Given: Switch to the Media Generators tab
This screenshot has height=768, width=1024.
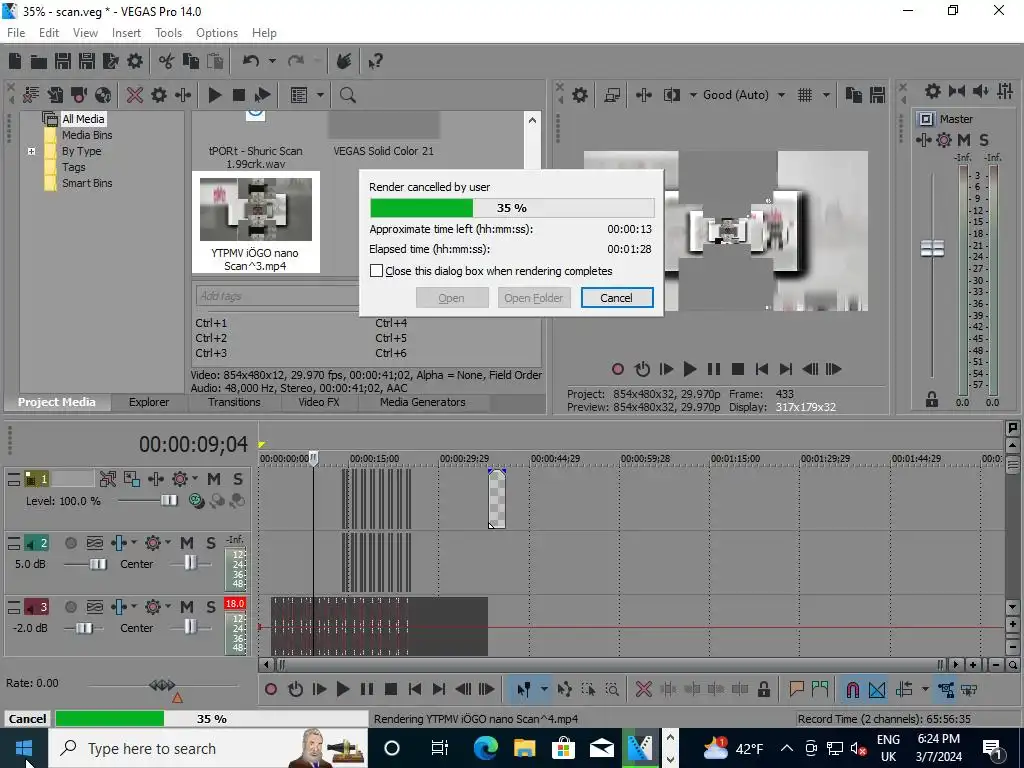Looking at the screenshot, I should [423, 402].
